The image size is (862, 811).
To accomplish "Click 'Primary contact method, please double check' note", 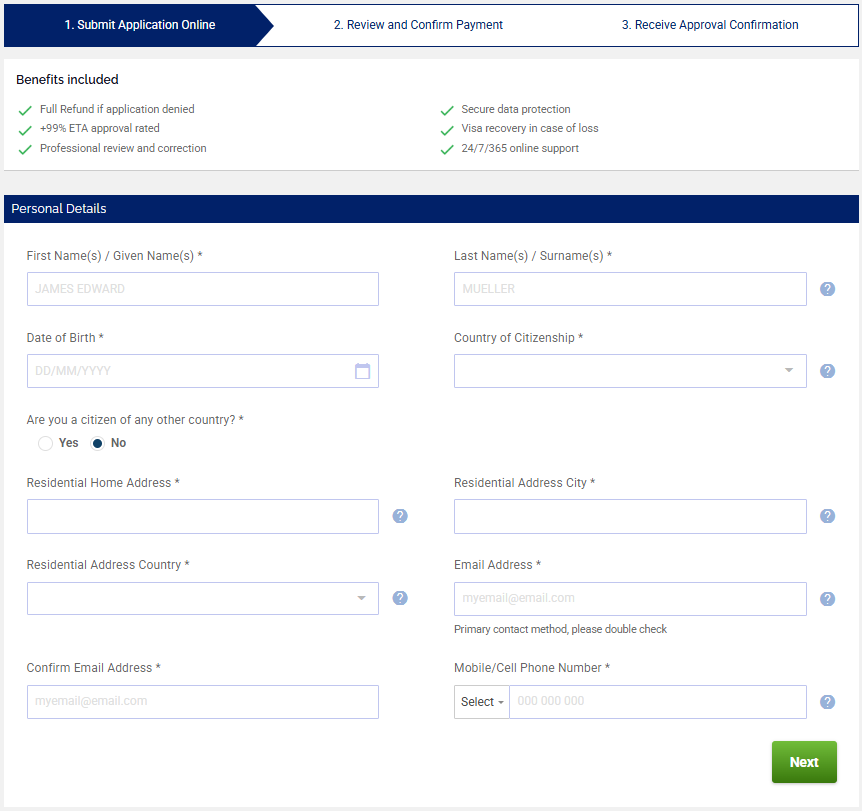I will (x=560, y=630).
